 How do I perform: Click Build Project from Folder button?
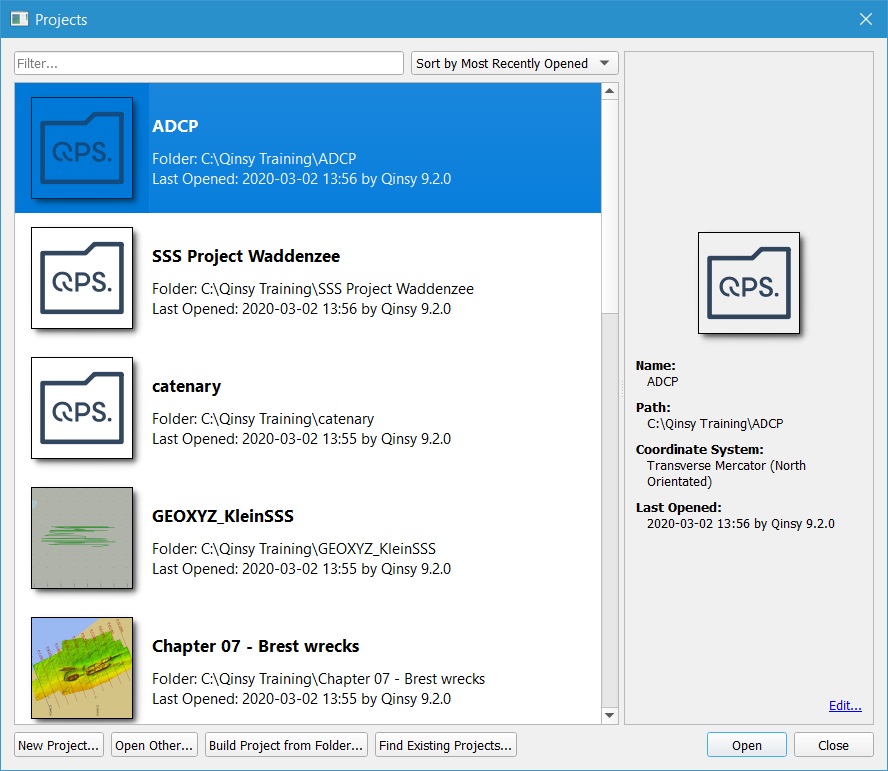tap(285, 745)
